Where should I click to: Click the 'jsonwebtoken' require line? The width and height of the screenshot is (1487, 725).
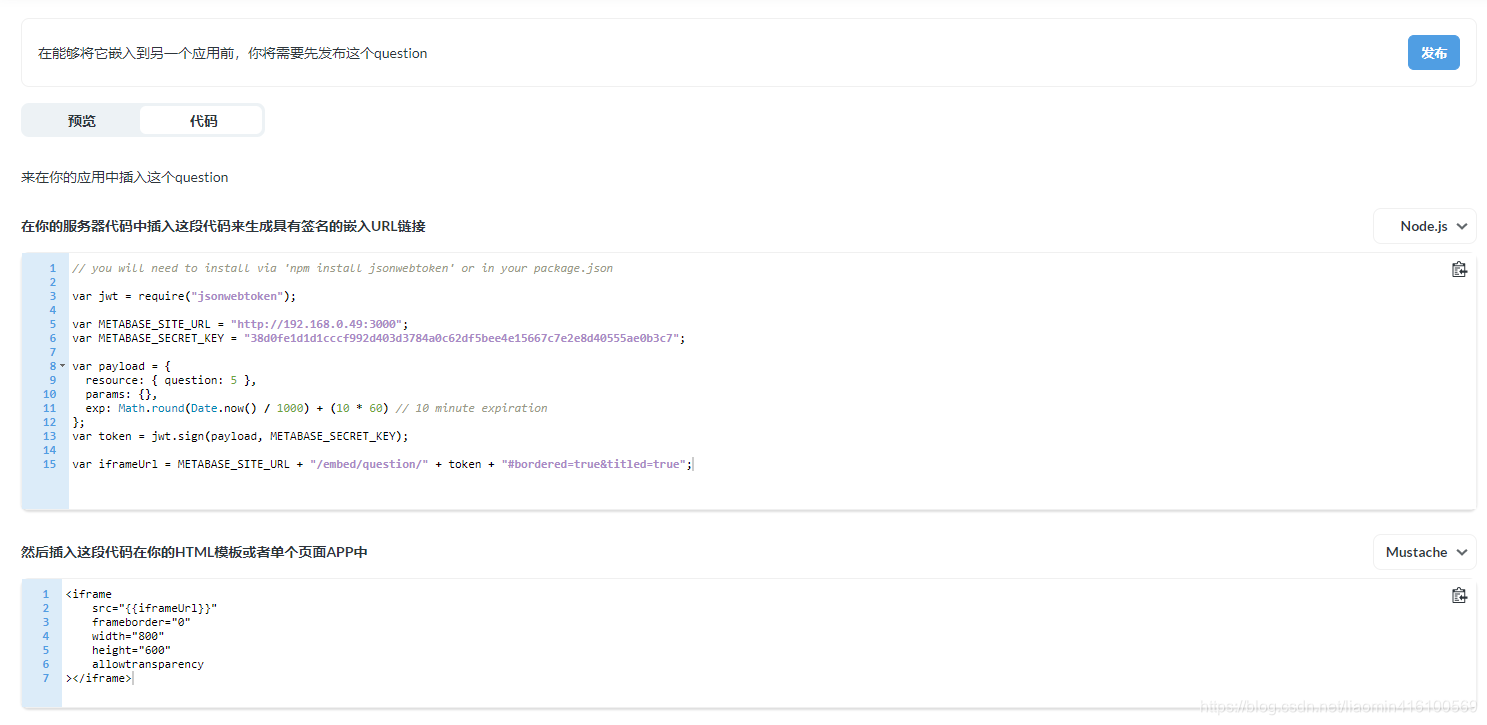184,296
